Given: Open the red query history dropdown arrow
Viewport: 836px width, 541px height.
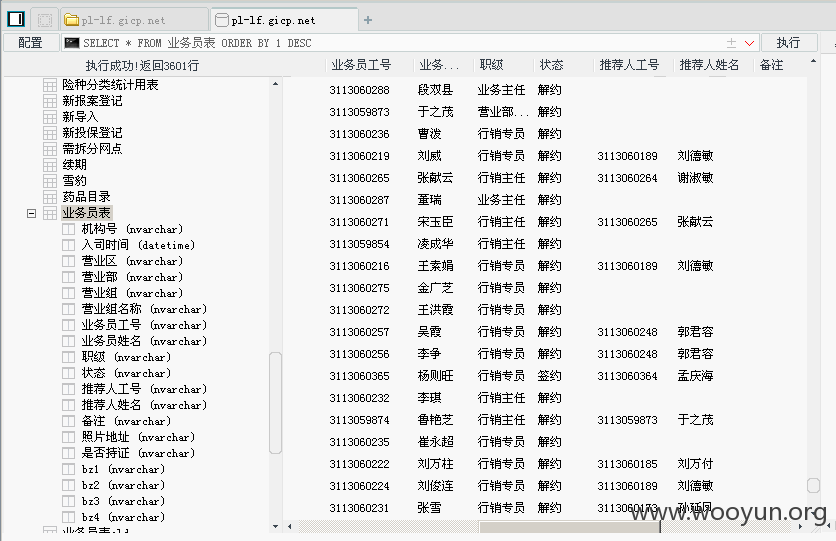Looking at the screenshot, I should (x=749, y=43).
